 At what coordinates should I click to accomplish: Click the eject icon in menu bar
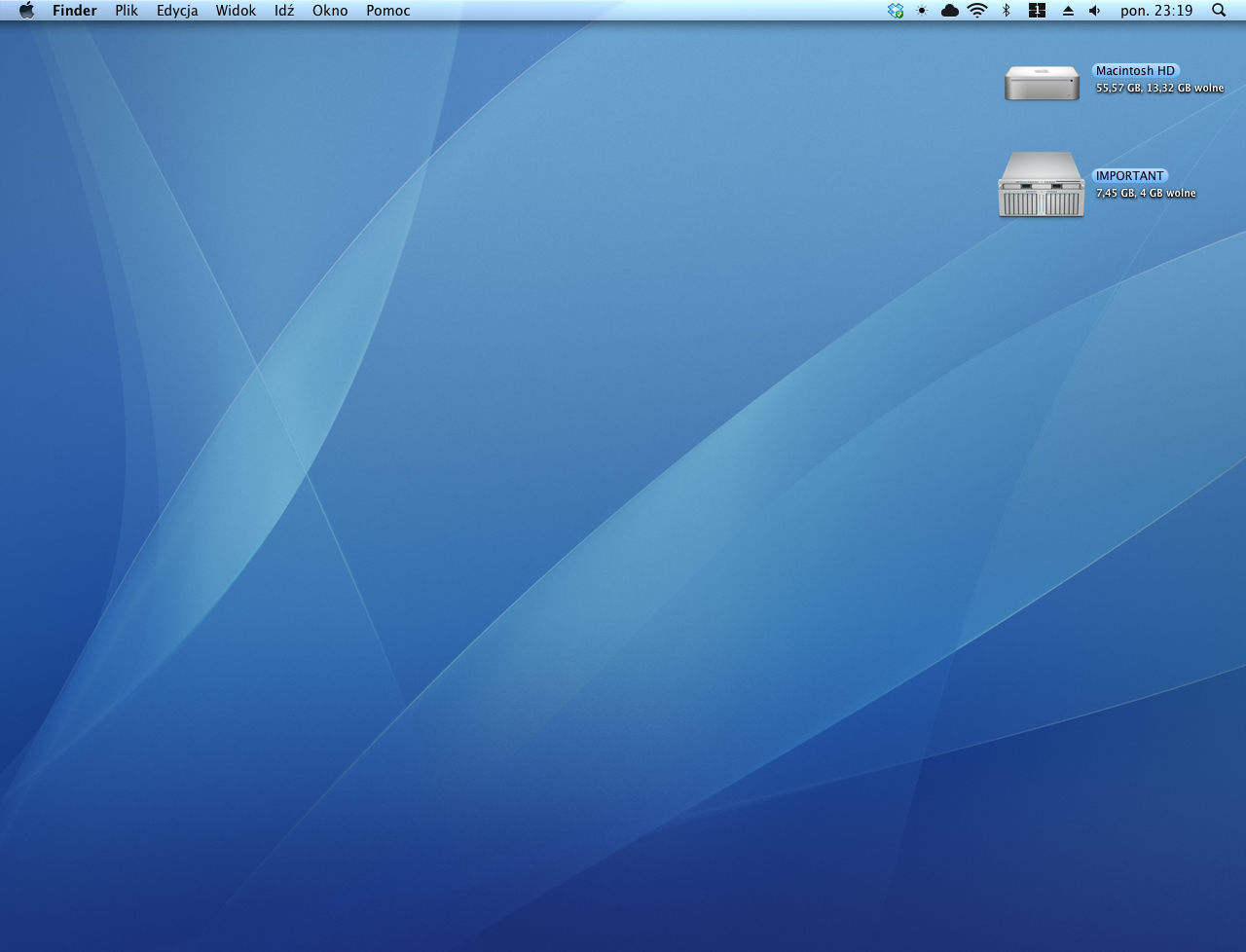(x=1068, y=11)
